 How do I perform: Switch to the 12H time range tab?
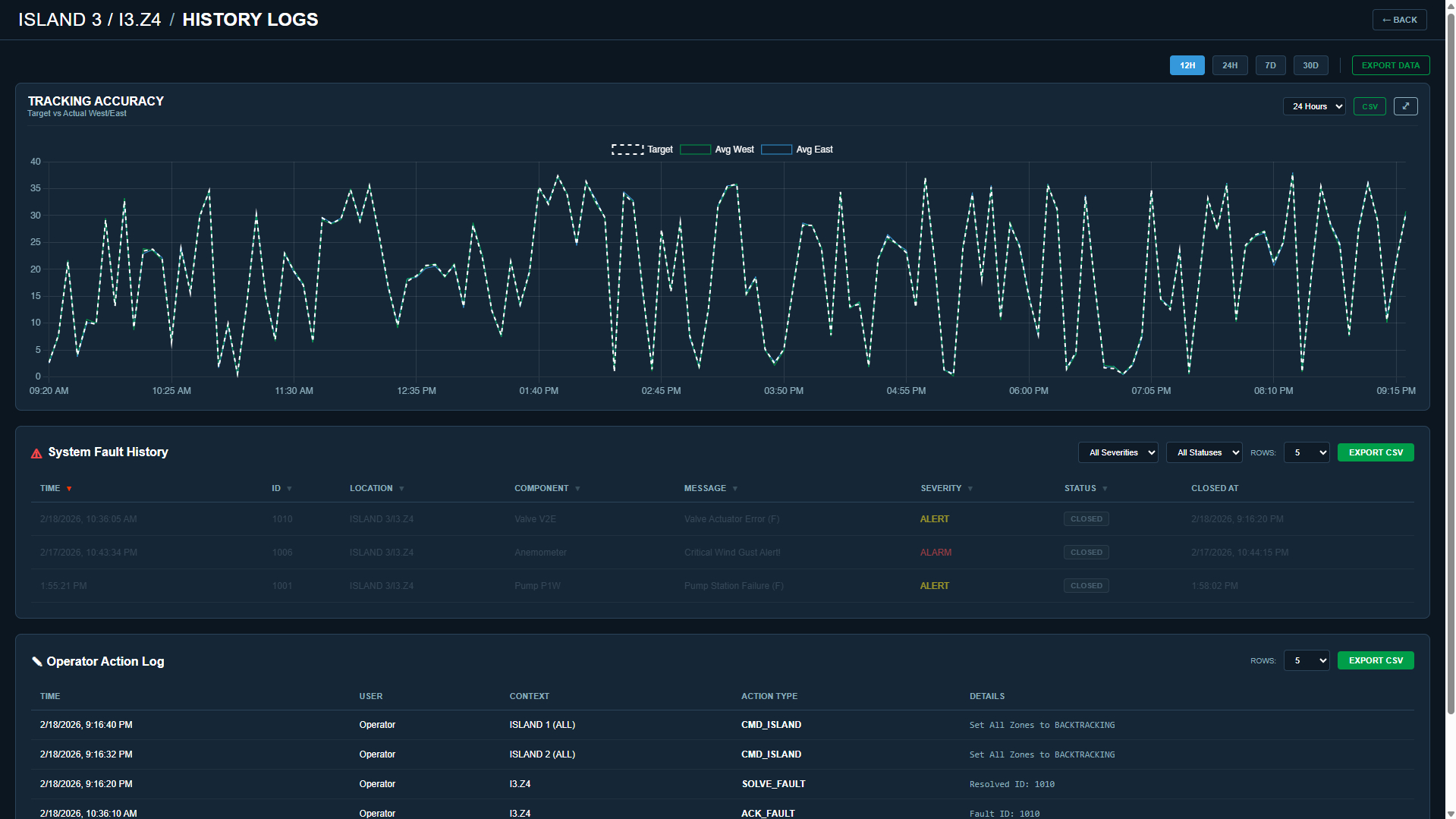click(1187, 65)
